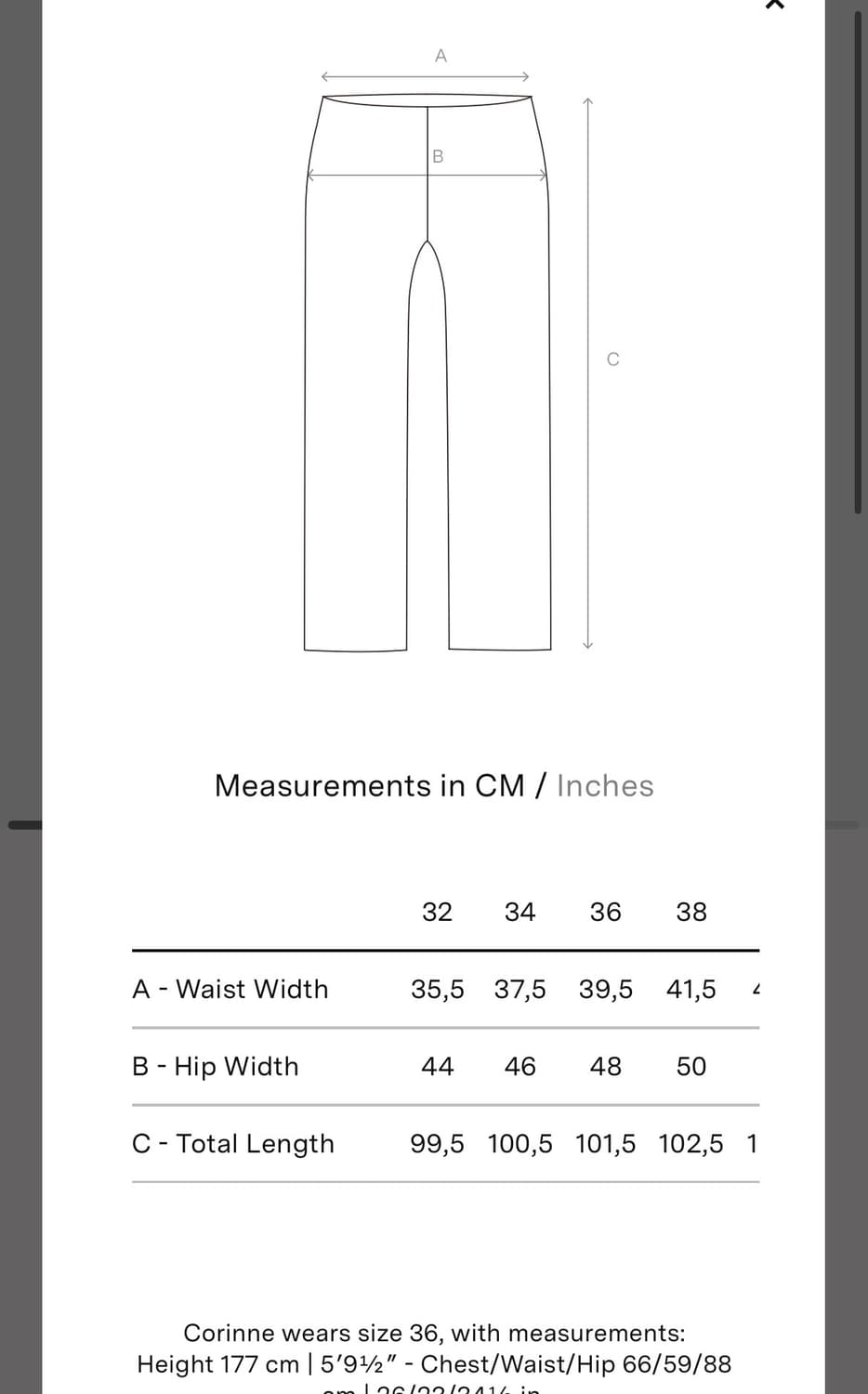This screenshot has height=1394, width=868.
Task: Click the 39,5 waist width value
Action: pos(605,989)
